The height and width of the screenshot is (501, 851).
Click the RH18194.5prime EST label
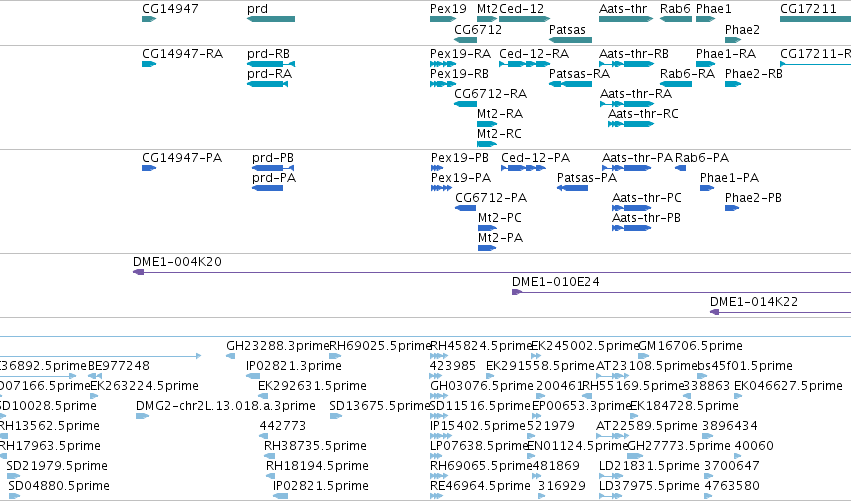pyautogui.click(x=317, y=467)
